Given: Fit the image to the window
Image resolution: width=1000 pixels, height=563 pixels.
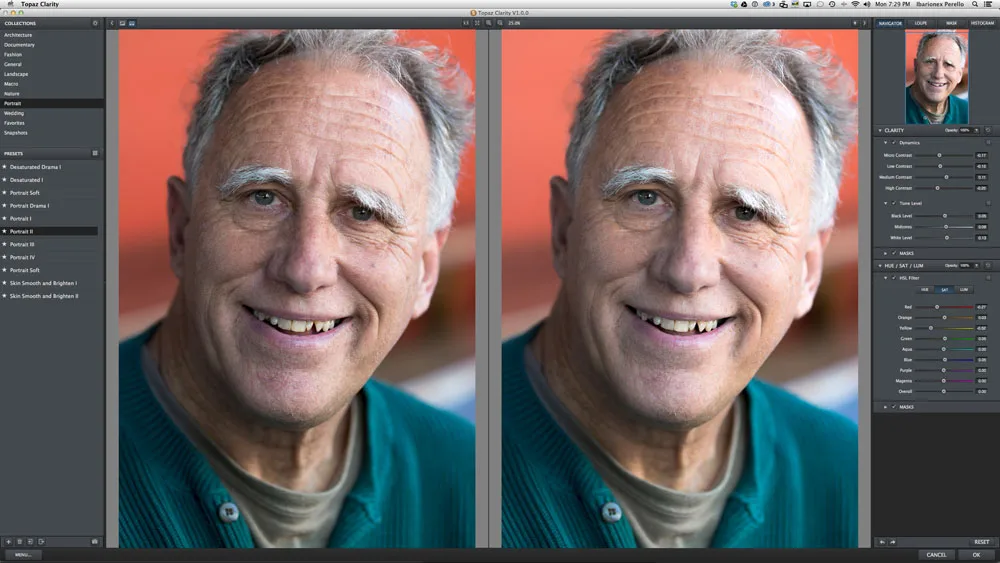Looking at the screenshot, I should (x=477, y=23).
